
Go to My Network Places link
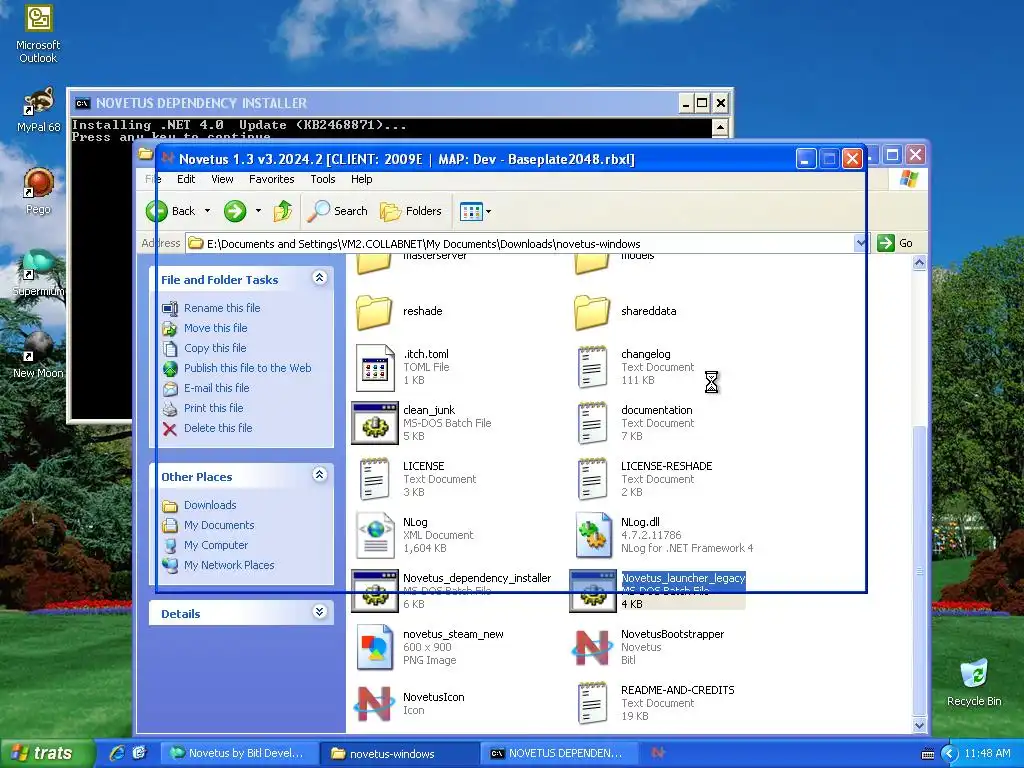coord(229,565)
